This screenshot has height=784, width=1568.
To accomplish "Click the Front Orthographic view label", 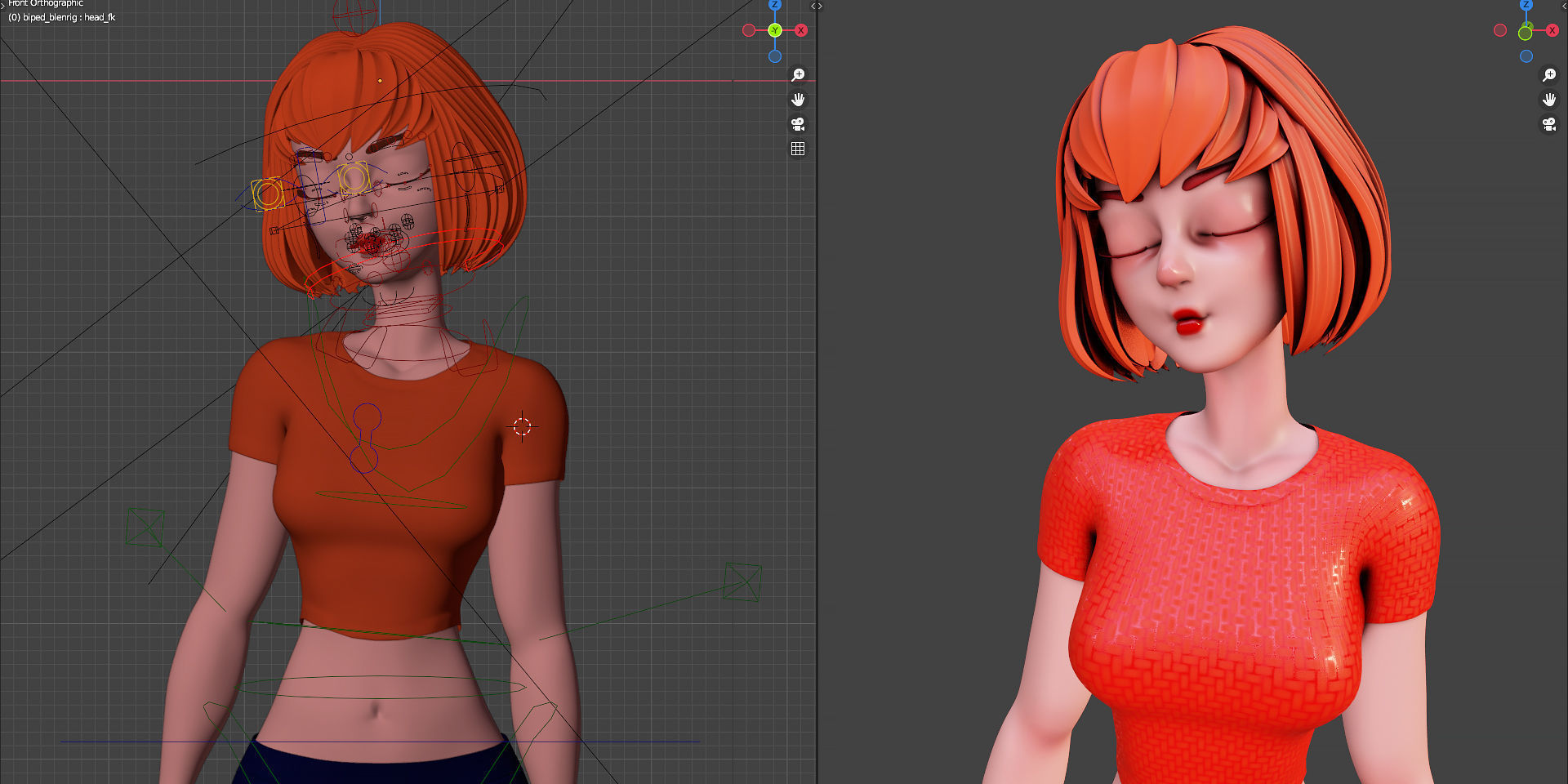I will (47, 3).
